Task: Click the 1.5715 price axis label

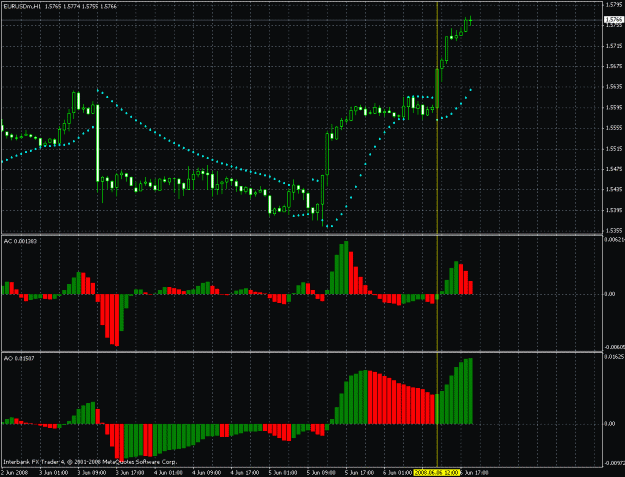Action: click(614, 46)
